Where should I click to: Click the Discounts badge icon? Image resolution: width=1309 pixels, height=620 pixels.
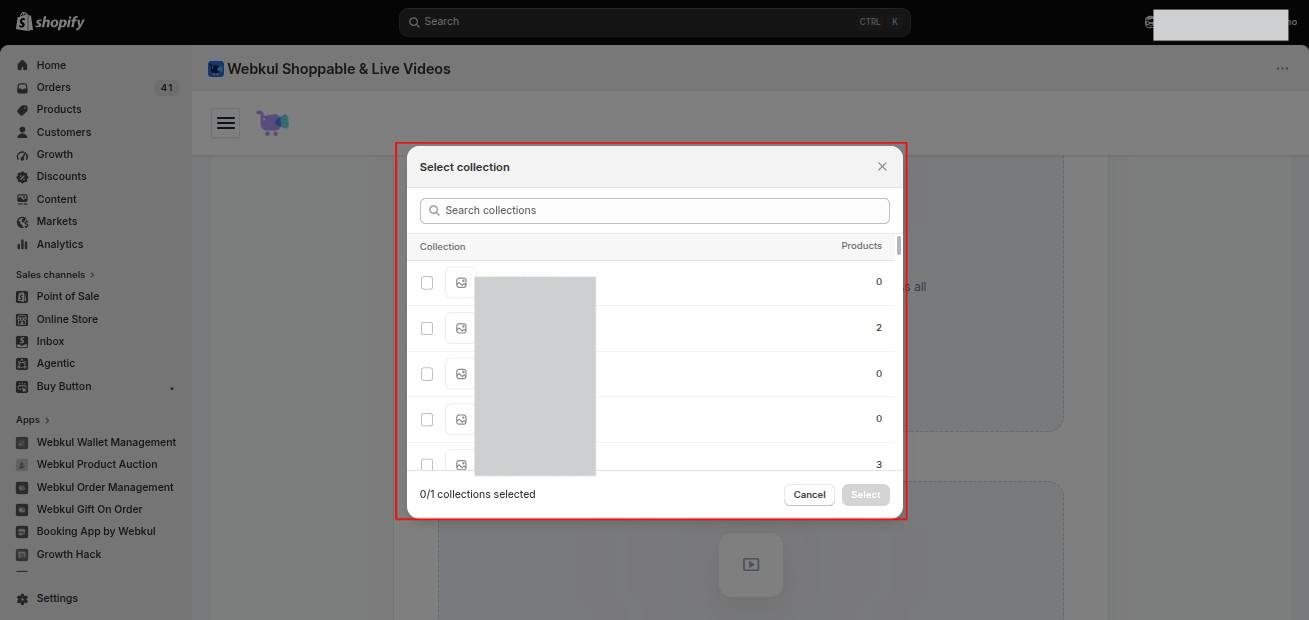23,176
